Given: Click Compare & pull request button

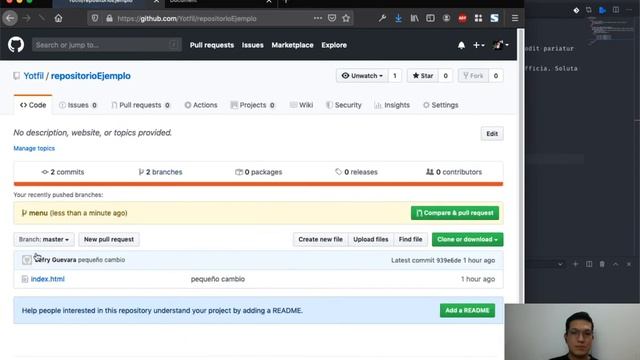Looking at the screenshot, I should (x=455, y=213).
